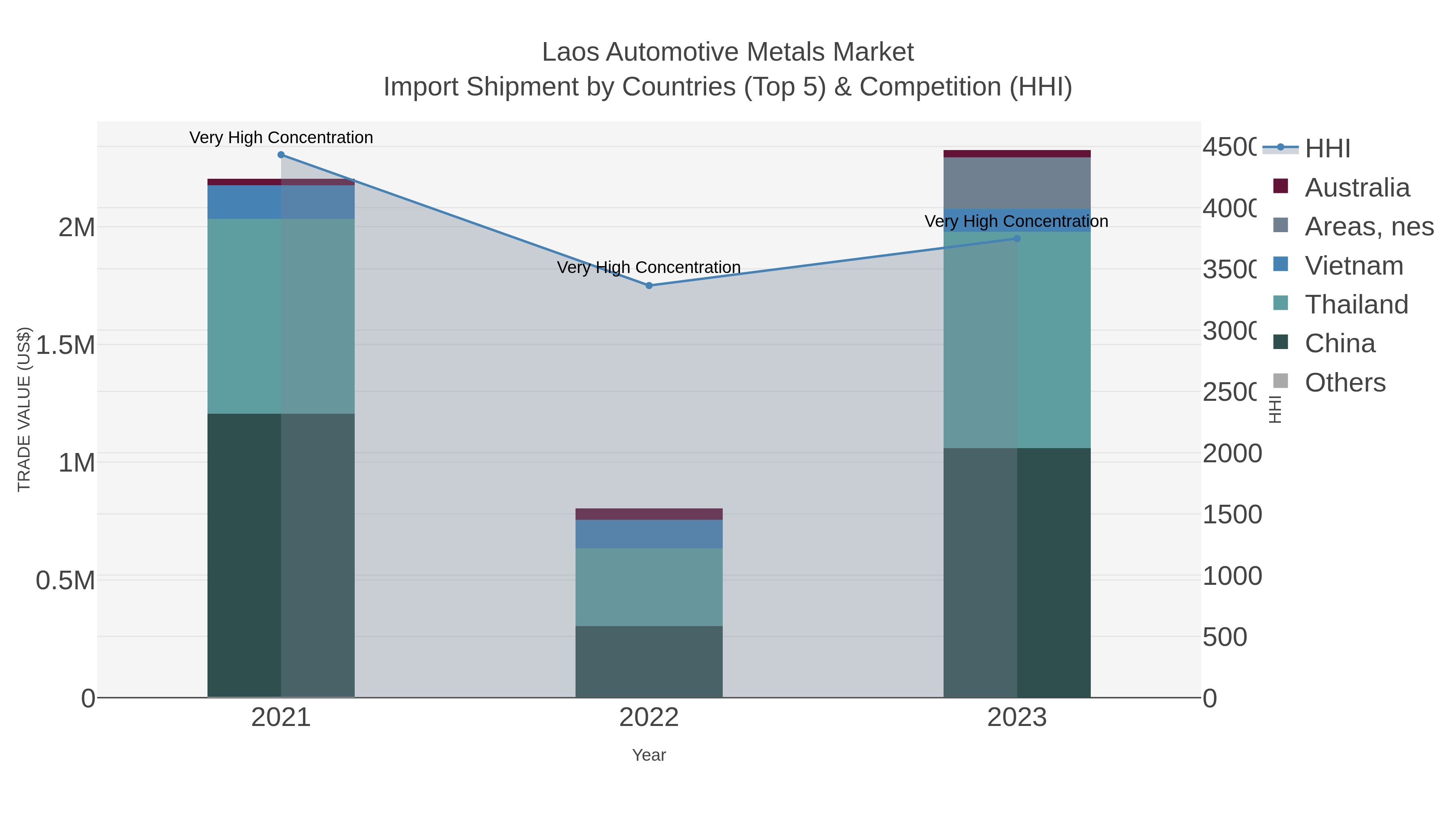Click Areas, nes bar segment for 2023
The height and width of the screenshot is (819, 1456).
1017,183
